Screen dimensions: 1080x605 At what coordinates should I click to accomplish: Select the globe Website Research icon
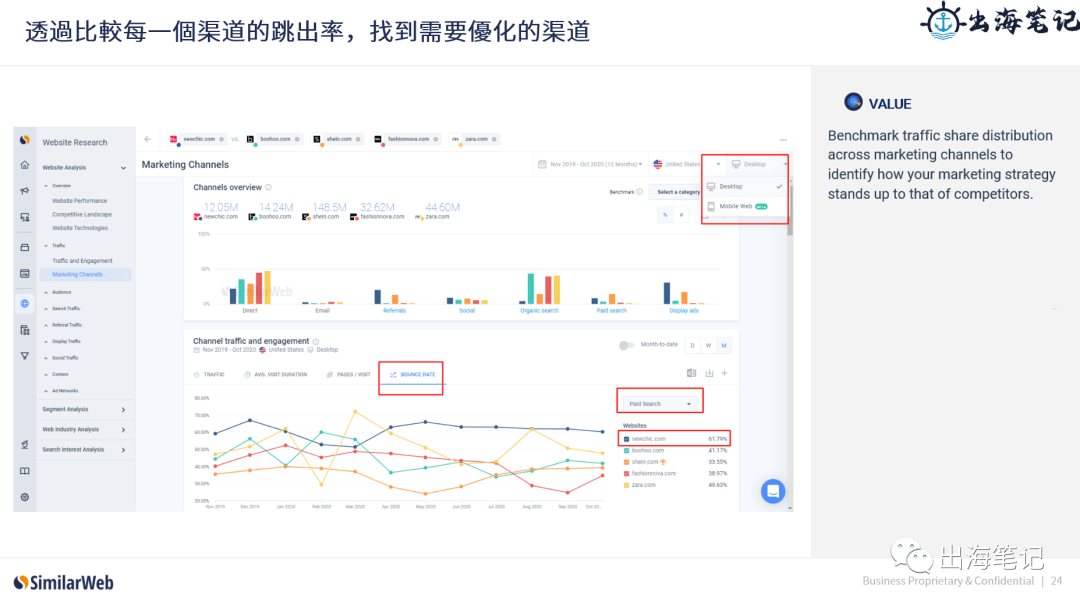coord(25,304)
